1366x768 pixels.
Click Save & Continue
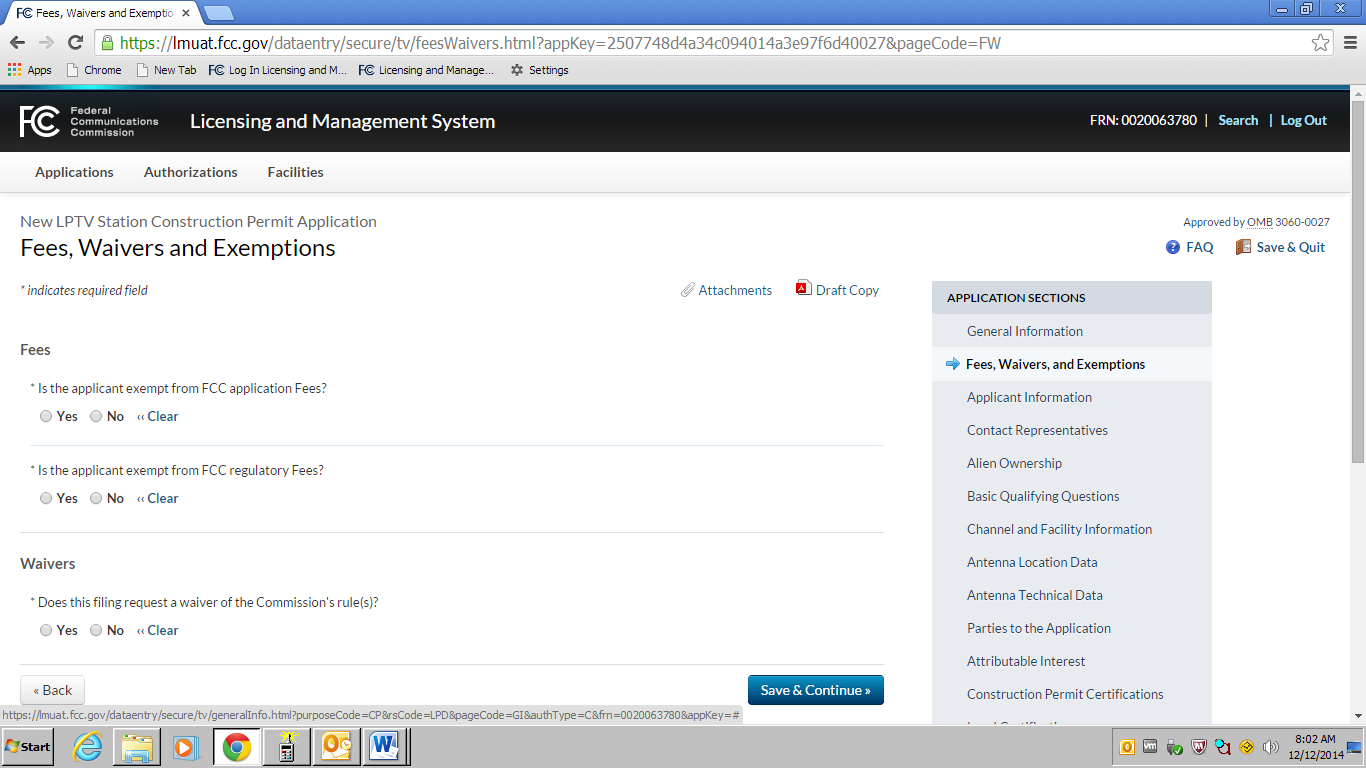(816, 690)
